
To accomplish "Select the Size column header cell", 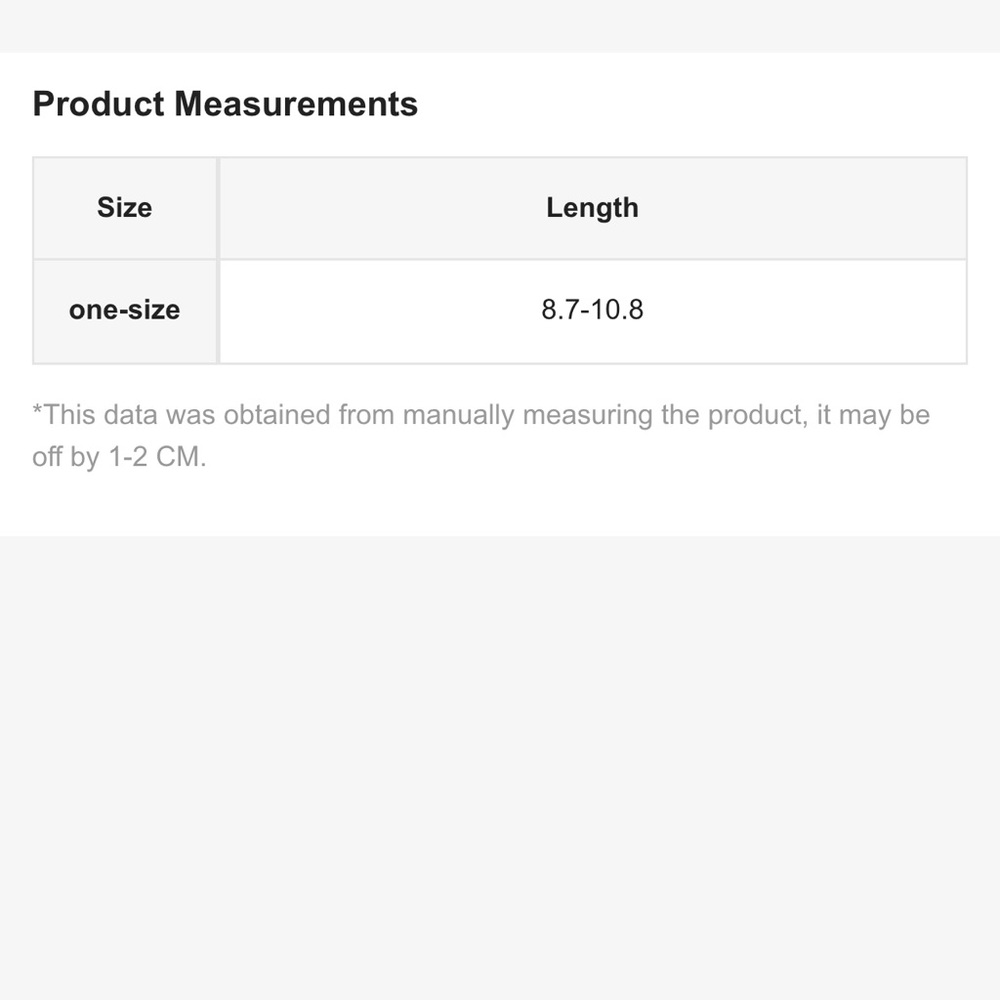I will [125, 208].
